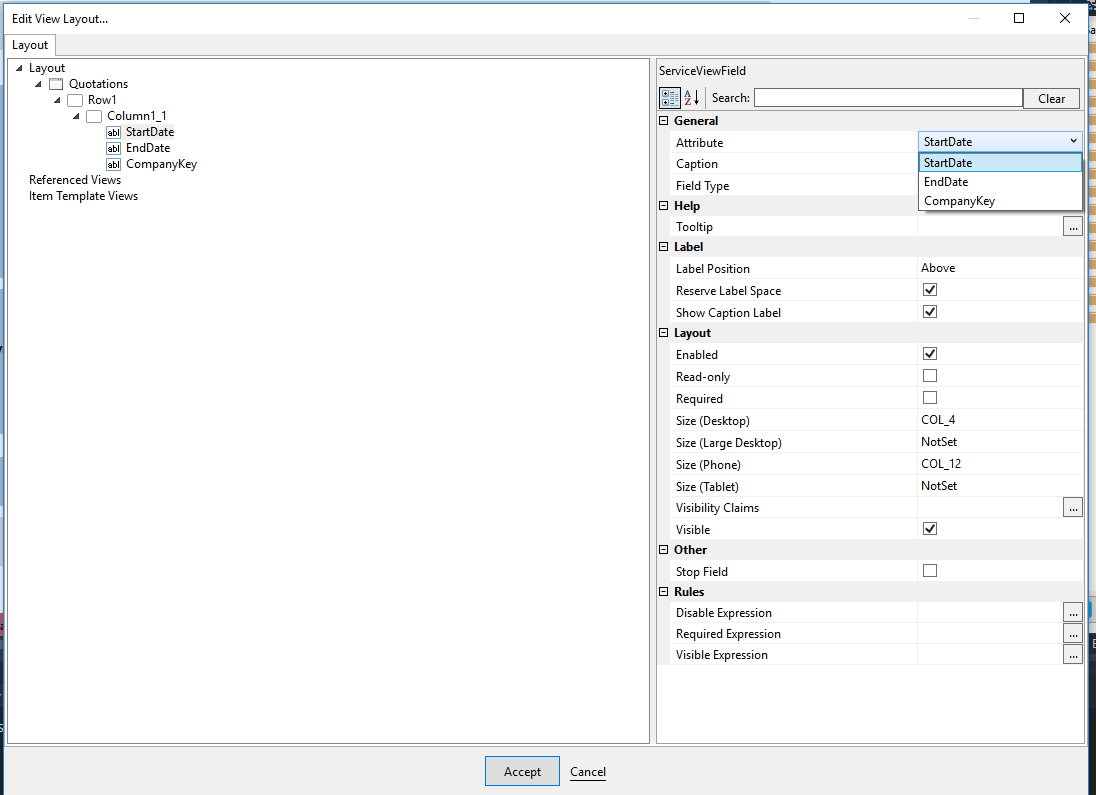Collapse the Row1 tree node

click(57, 100)
